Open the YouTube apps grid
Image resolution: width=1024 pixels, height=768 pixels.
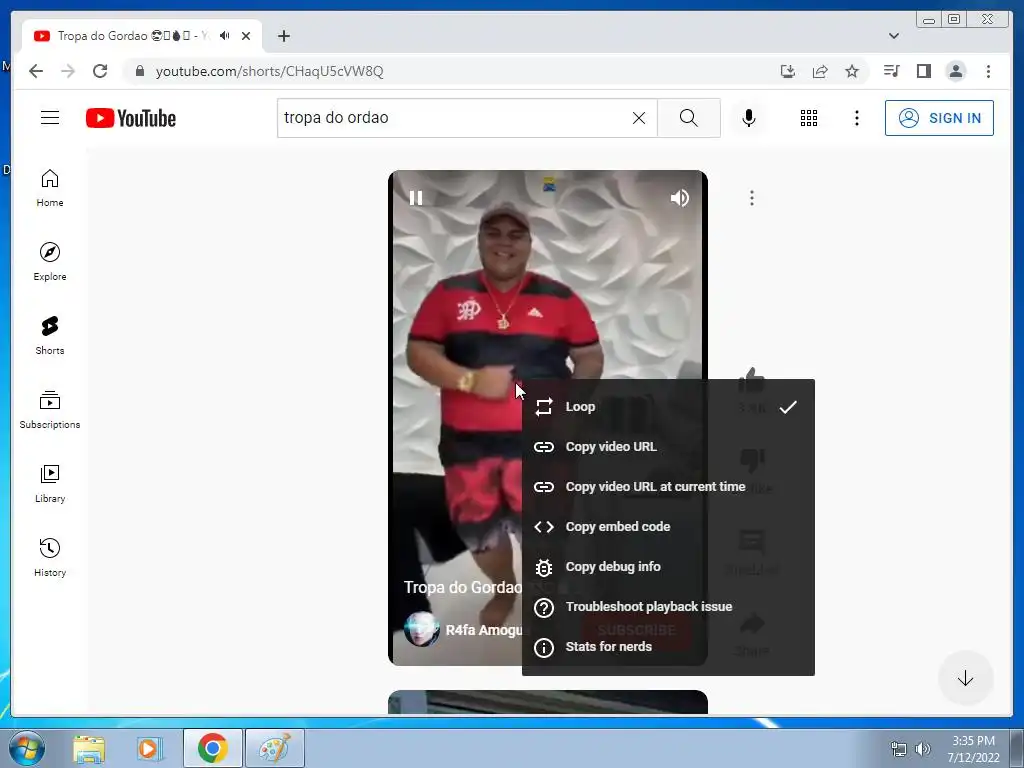click(x=808, y=118)
